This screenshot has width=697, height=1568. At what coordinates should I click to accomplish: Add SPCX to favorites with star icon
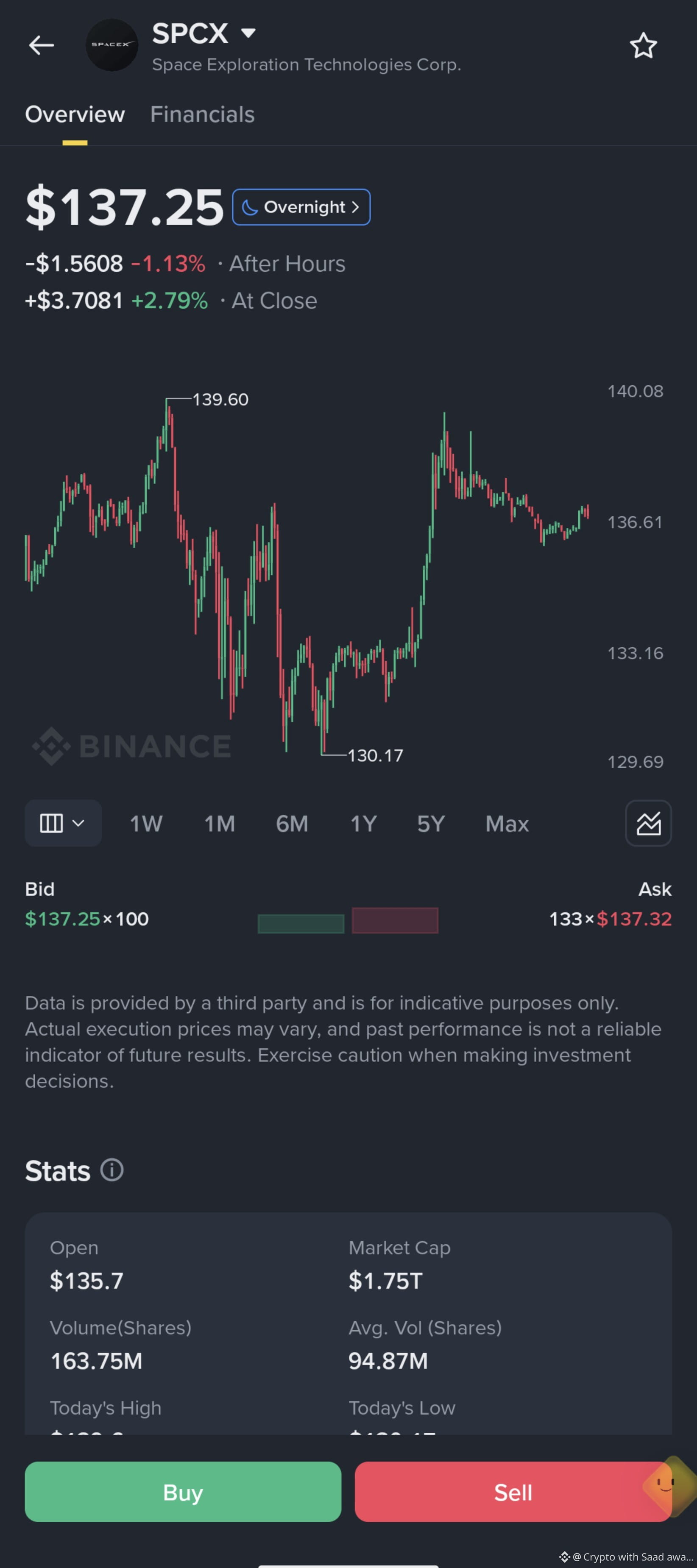[x=643, y=46]
